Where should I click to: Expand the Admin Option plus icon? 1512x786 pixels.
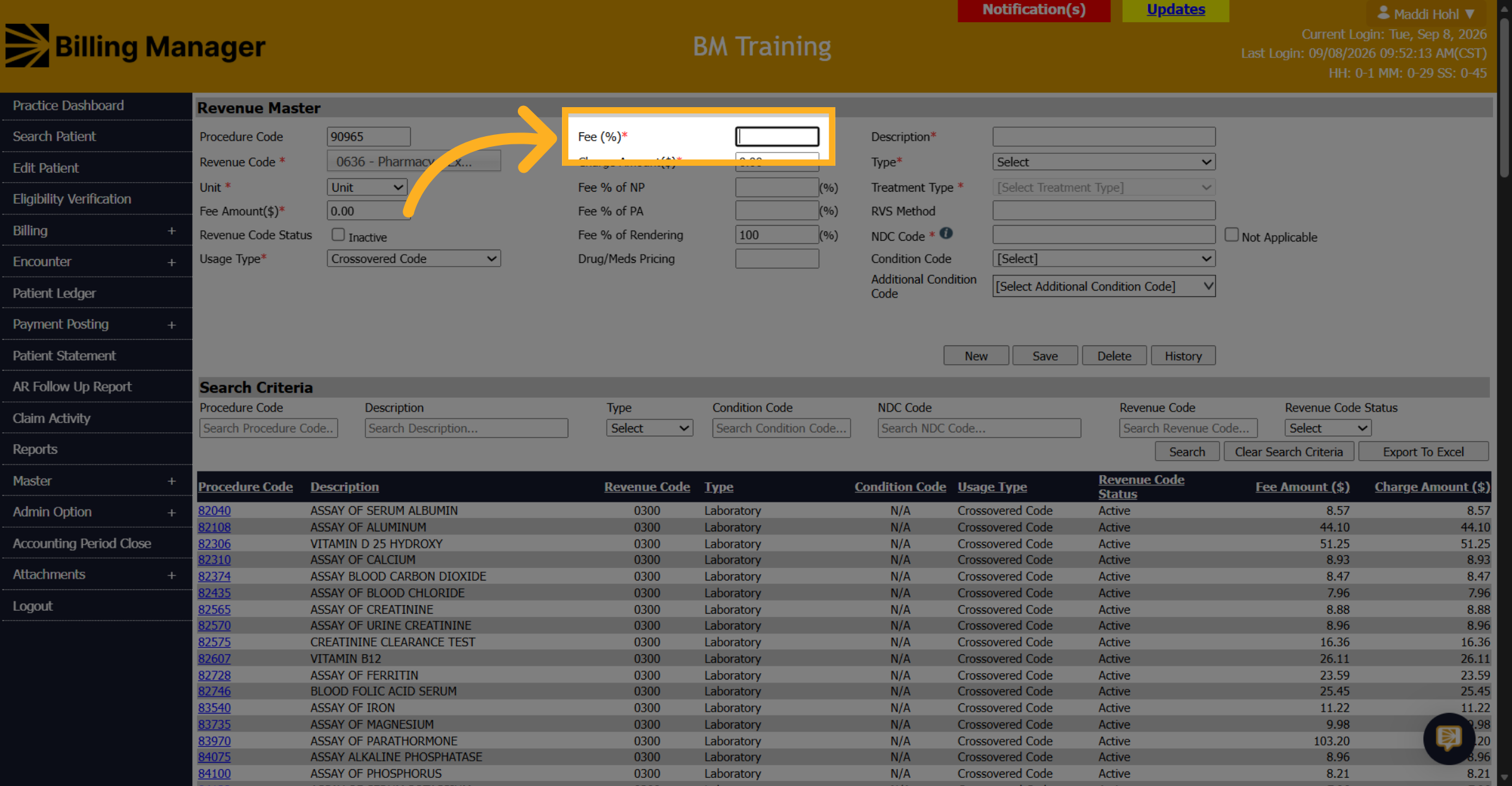pos(171,512)
